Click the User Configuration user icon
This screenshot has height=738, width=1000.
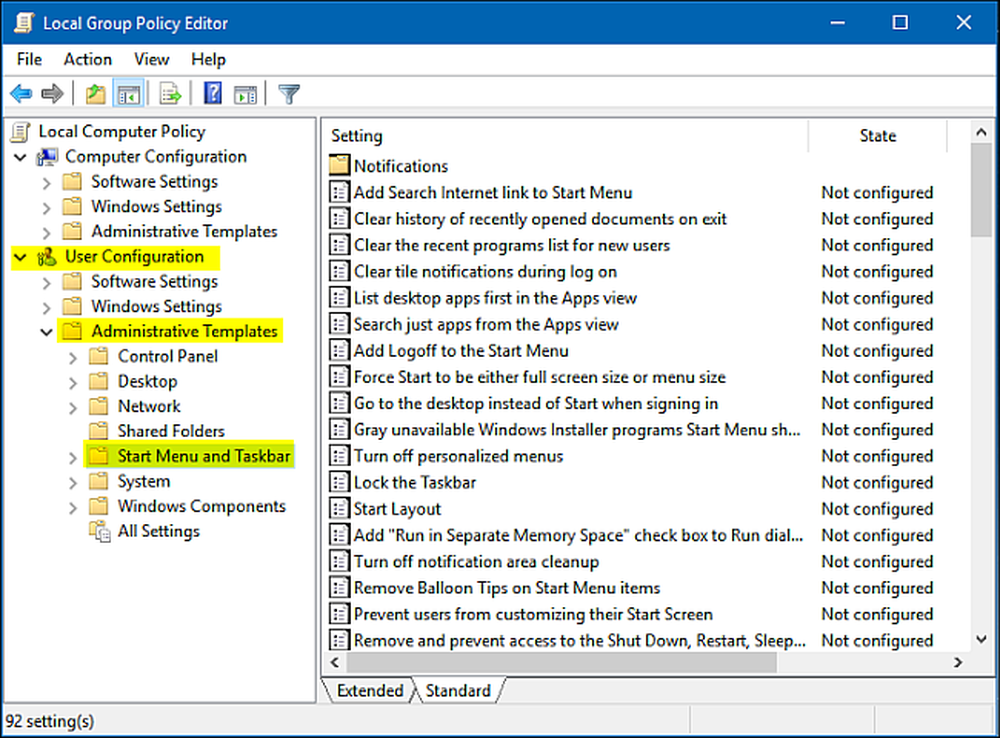click(x=47, y=257)
